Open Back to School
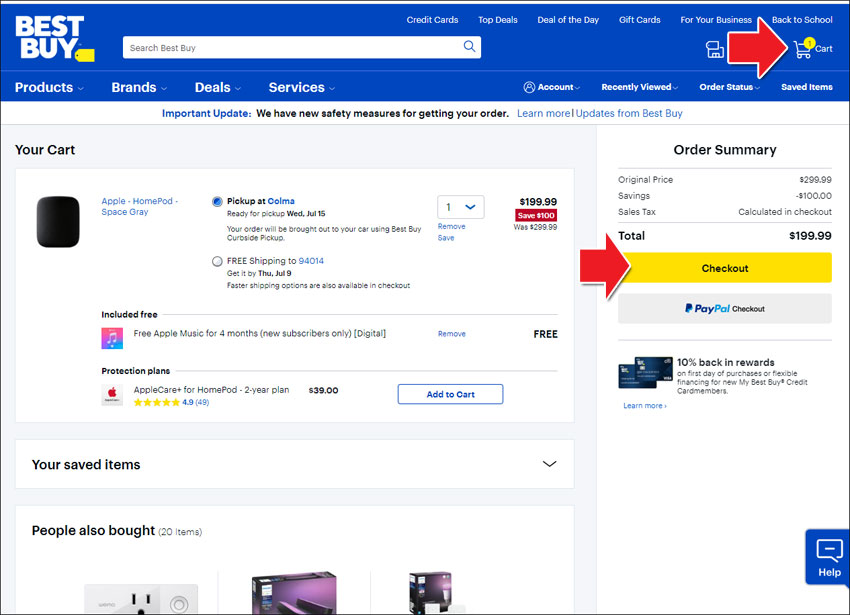Image resolution: width=850 pixels, height=615 pixels. click(x=802, y=20)
